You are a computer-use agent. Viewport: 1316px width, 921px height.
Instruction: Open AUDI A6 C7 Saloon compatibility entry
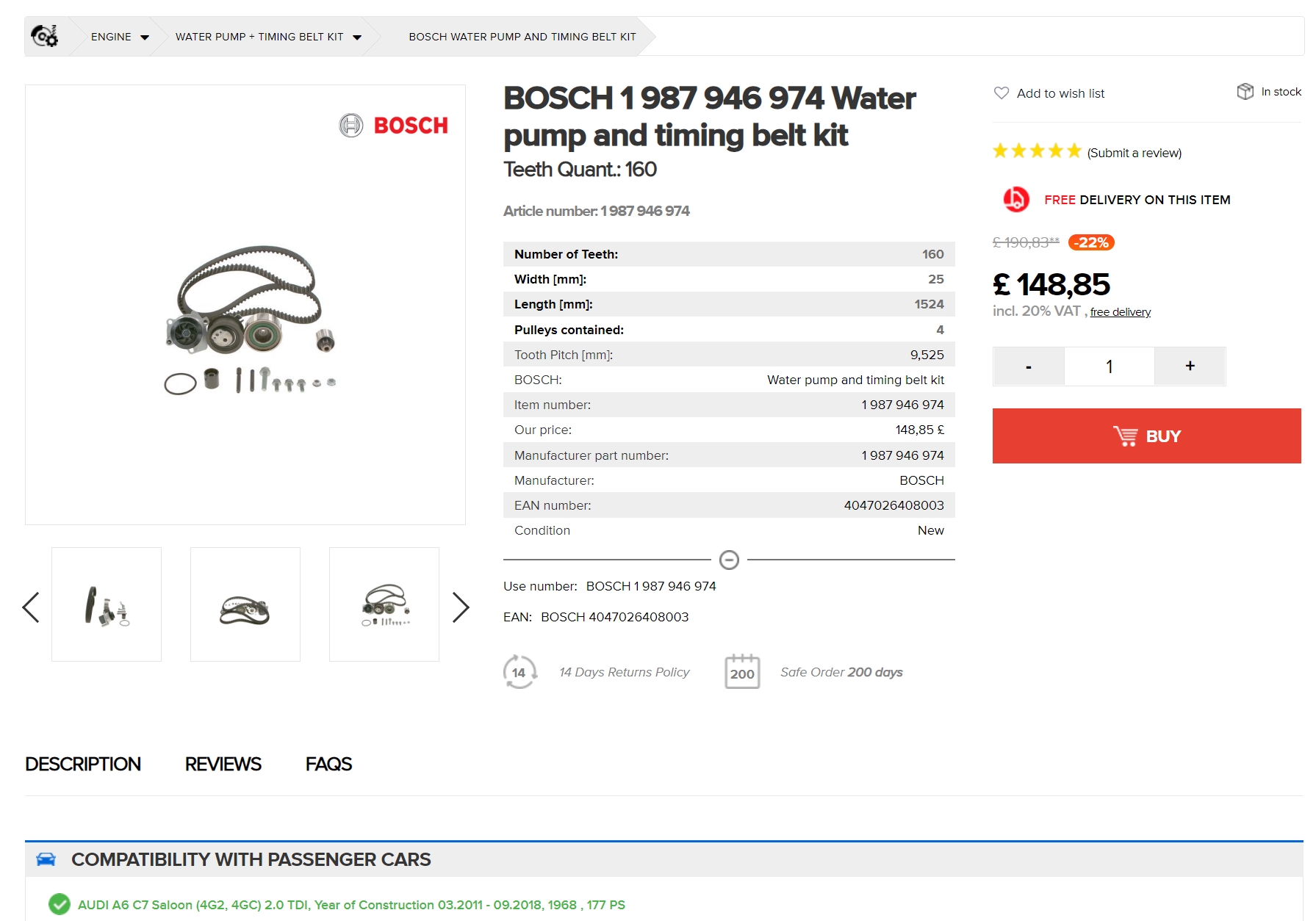pos(351,905)
